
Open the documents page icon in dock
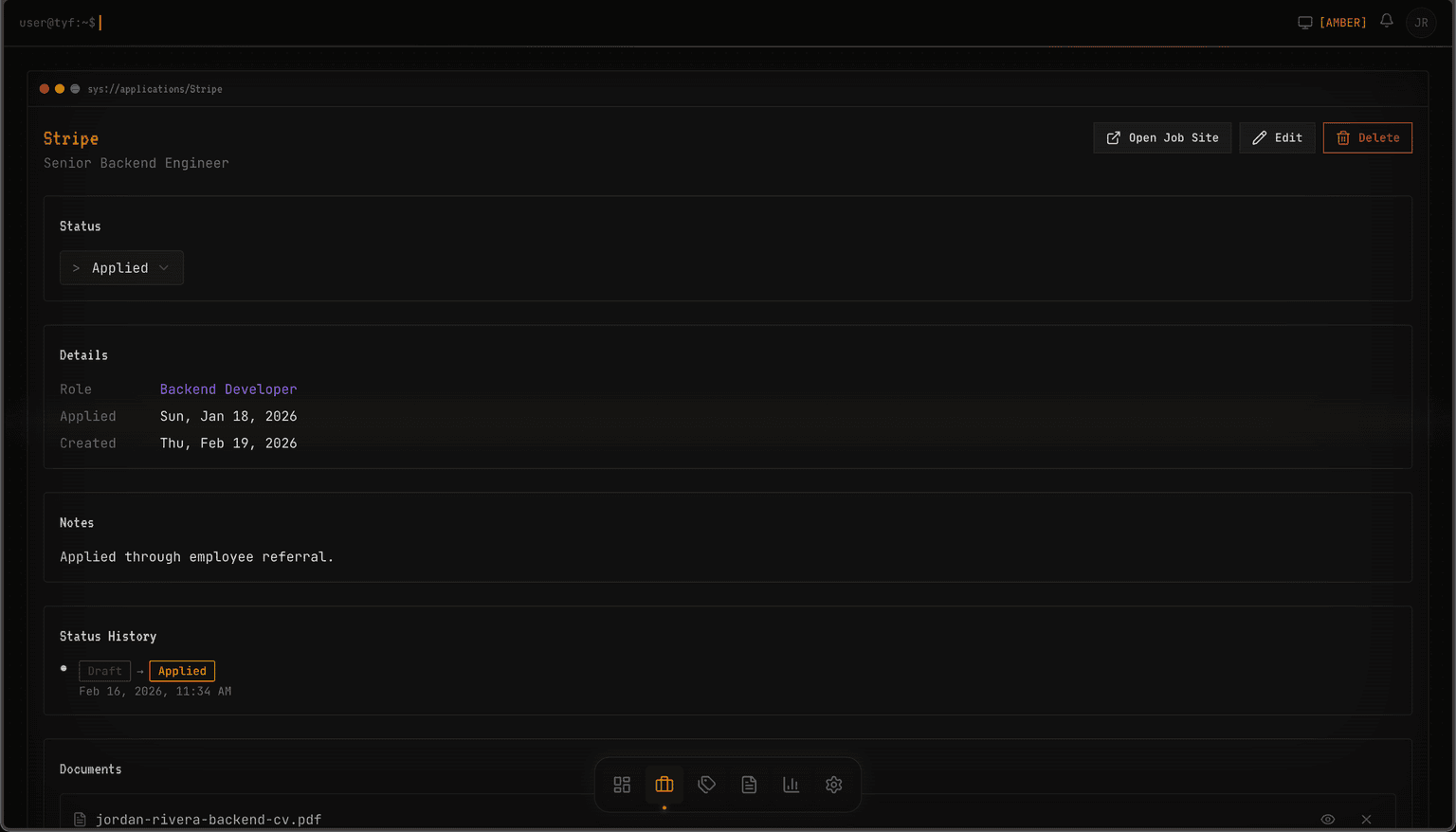749,785
